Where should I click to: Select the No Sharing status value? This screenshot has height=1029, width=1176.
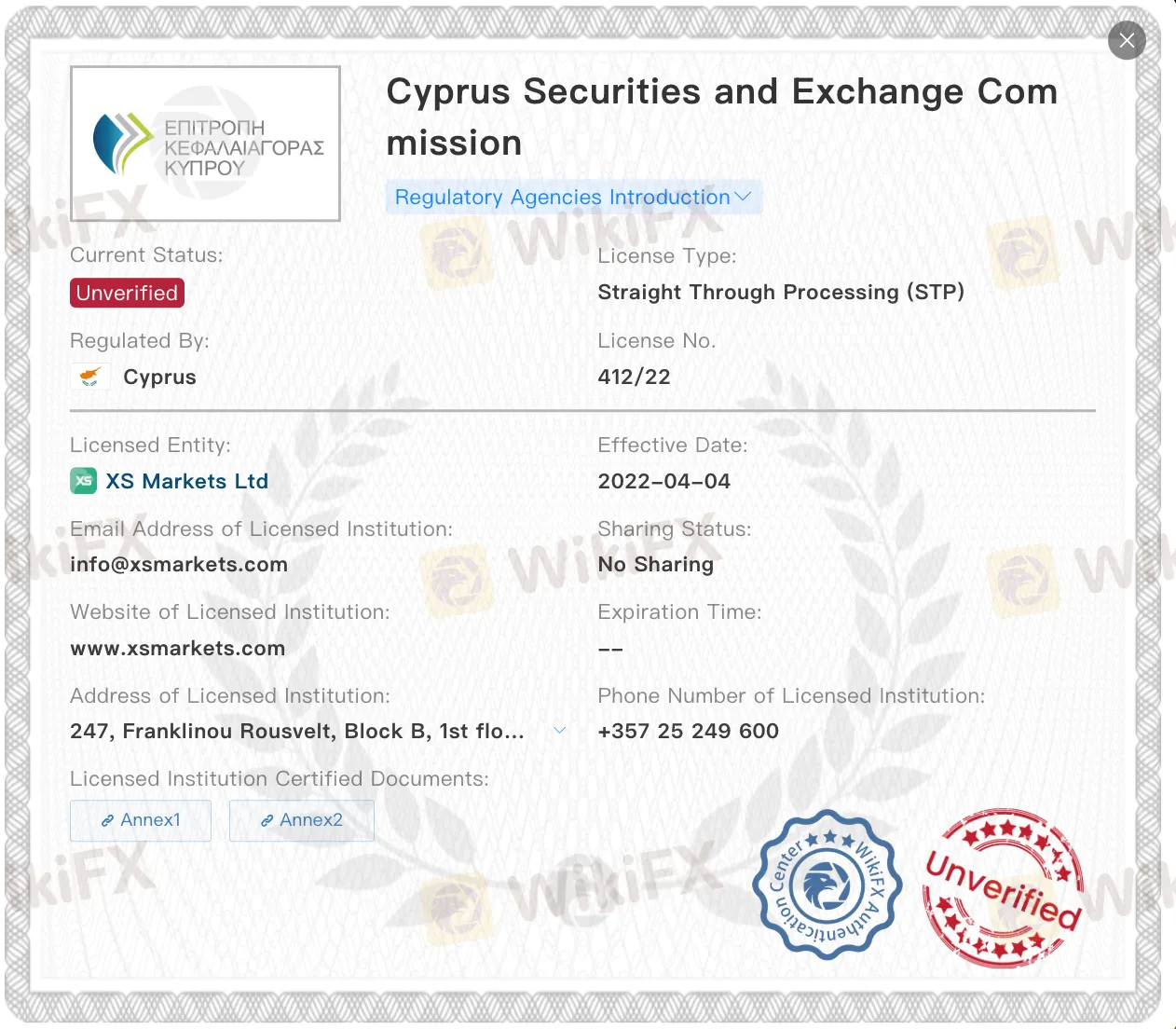click(656, 565)
